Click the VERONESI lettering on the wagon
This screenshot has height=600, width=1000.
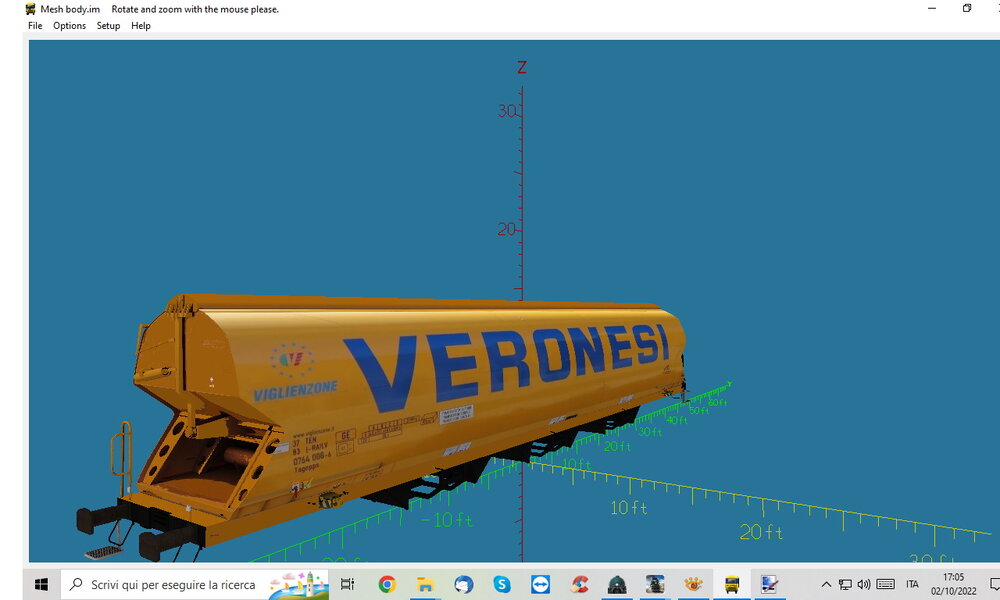(506, 367)
